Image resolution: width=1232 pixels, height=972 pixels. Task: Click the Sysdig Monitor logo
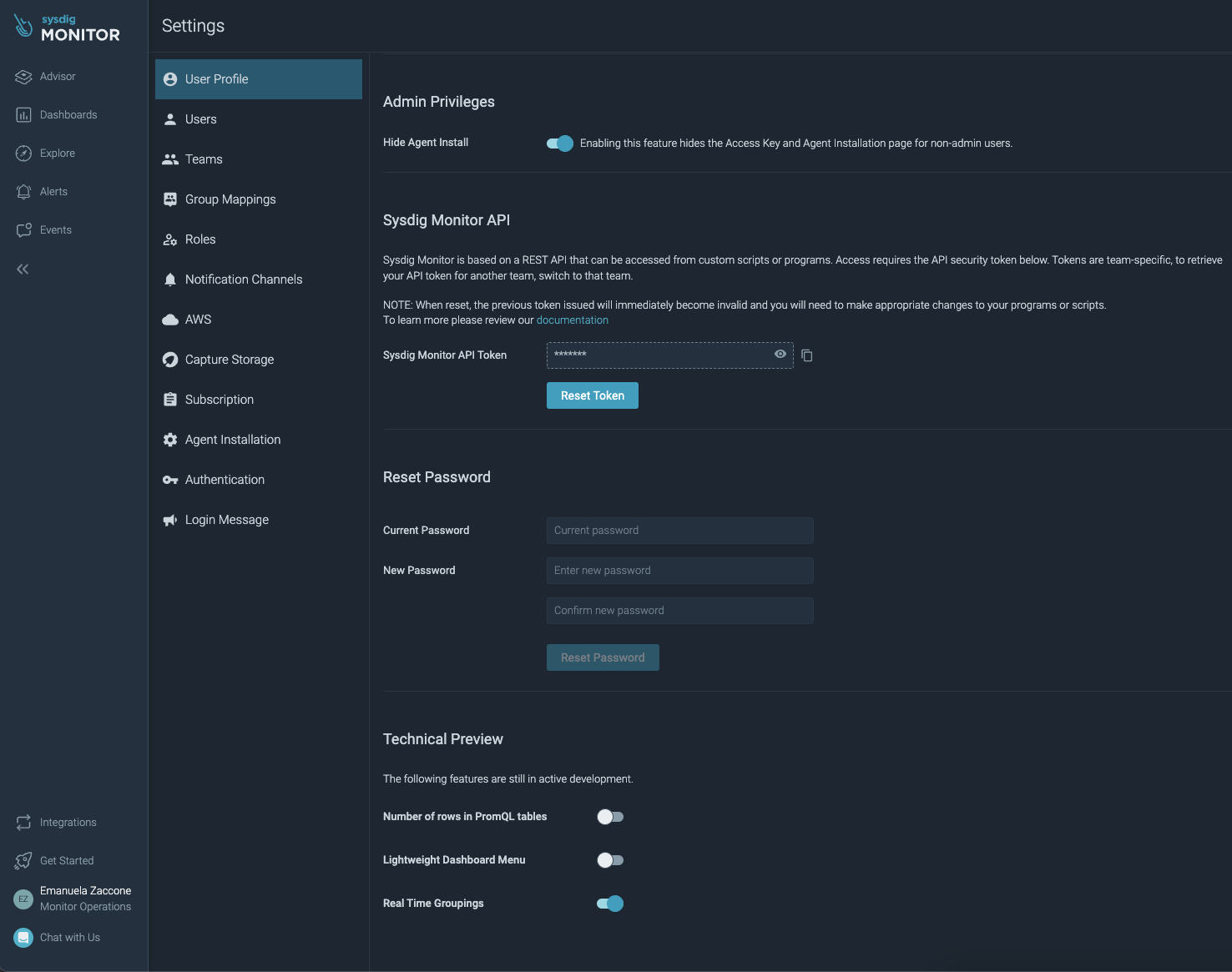[x=67, y=28]
